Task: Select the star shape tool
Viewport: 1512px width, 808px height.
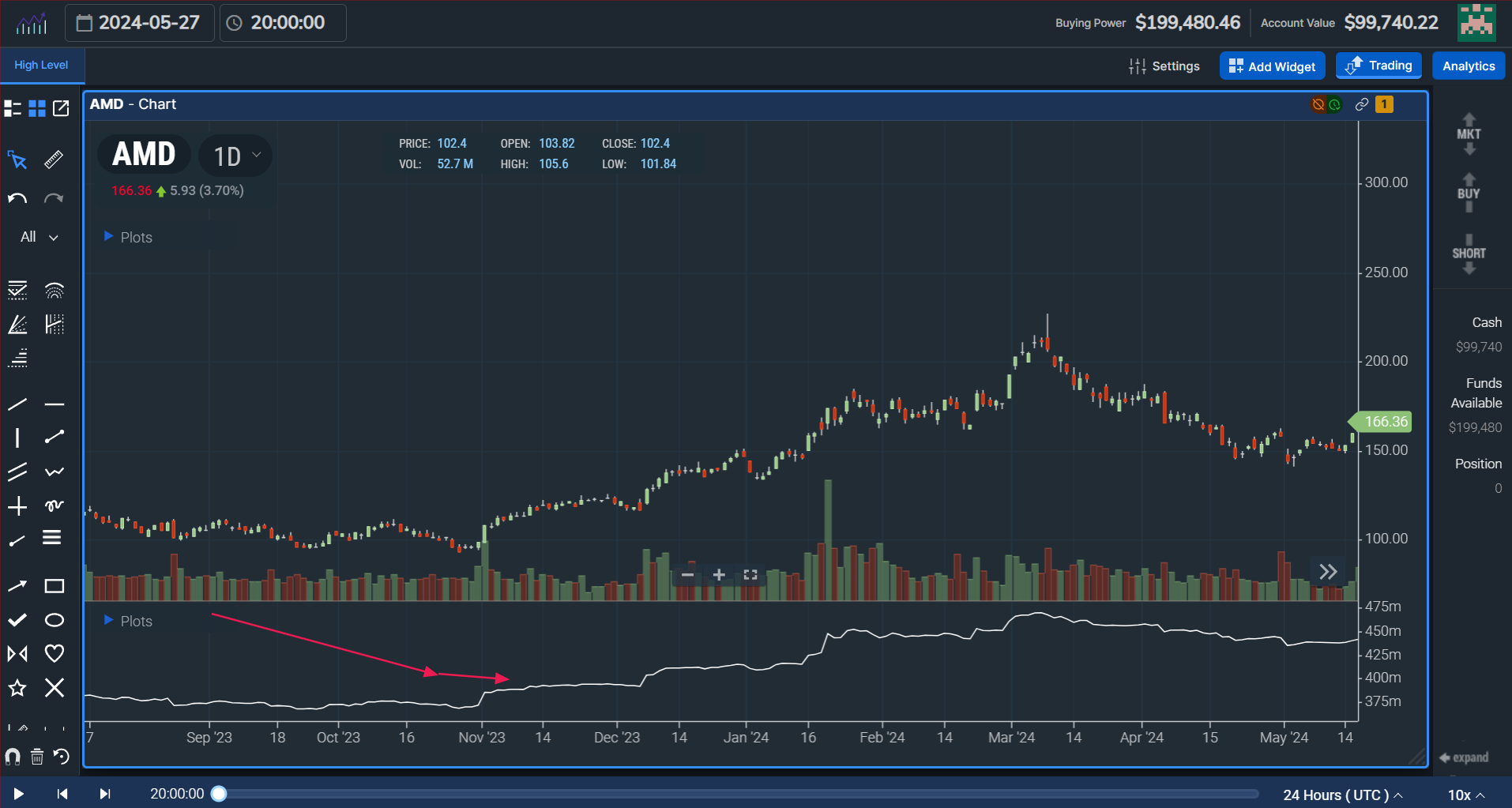Action: coord(17,688)
